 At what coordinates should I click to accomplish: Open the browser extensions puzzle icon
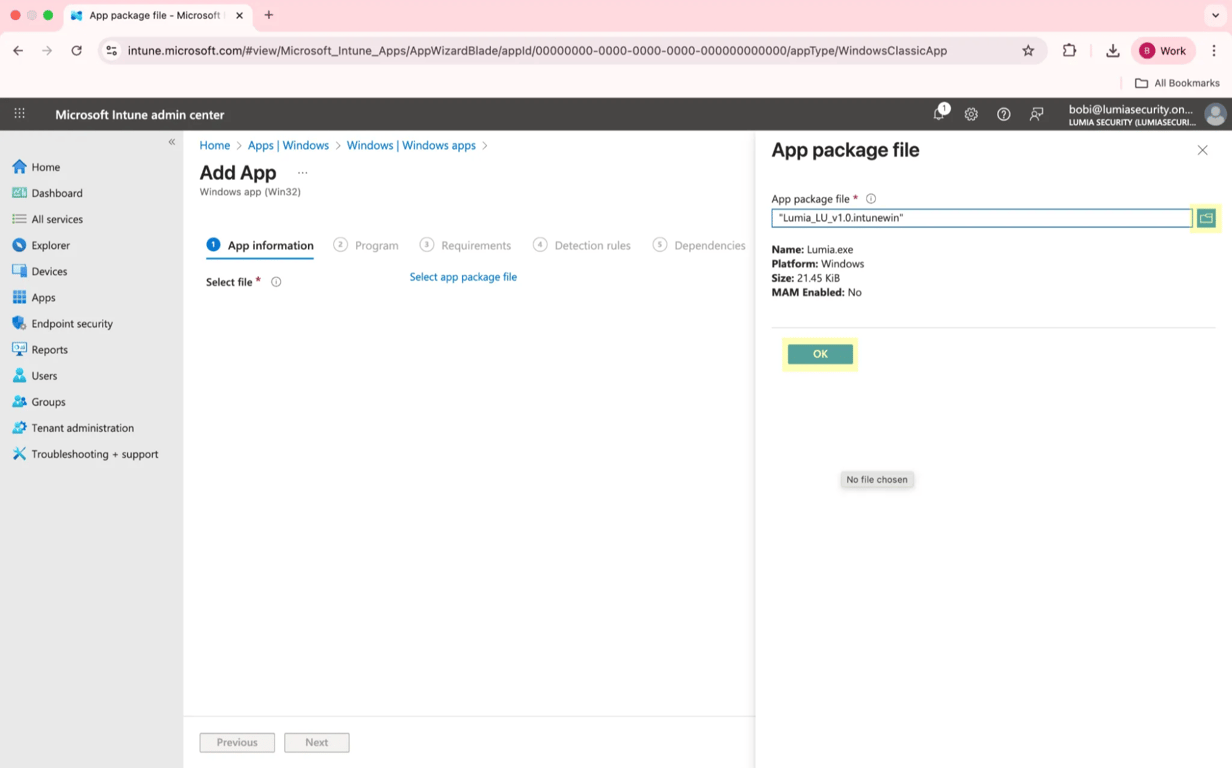pos(1069,50)
